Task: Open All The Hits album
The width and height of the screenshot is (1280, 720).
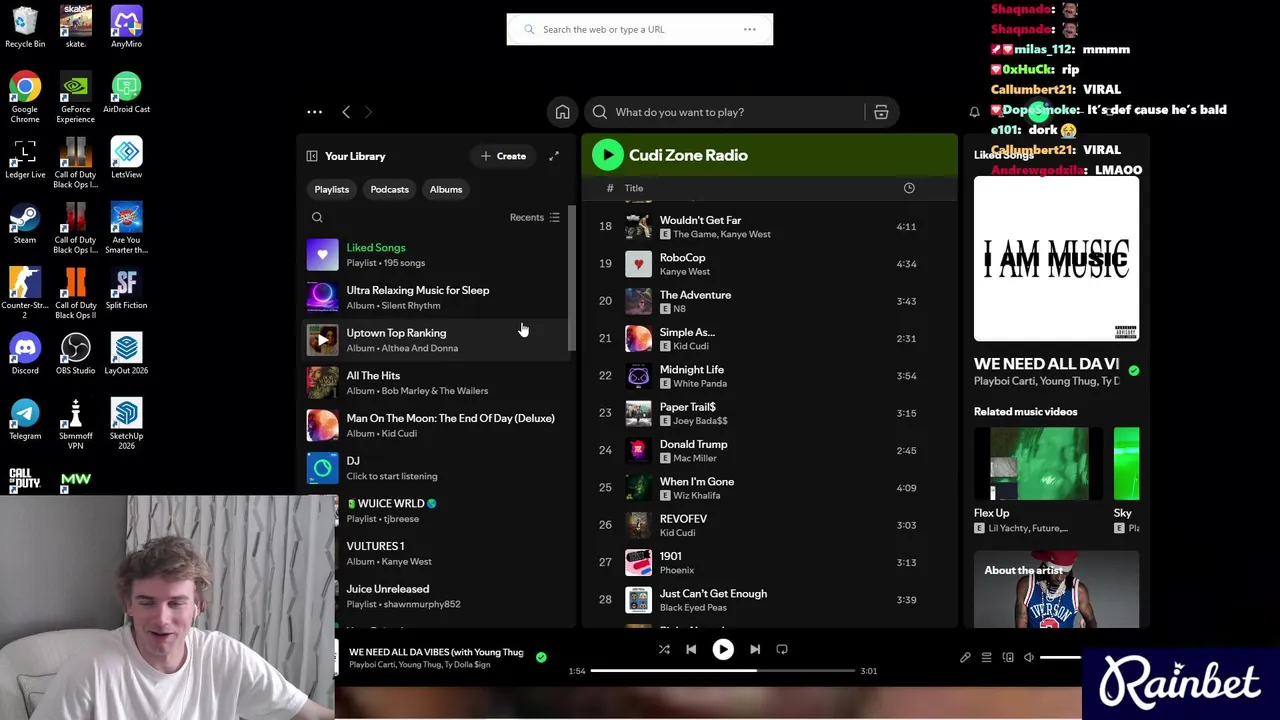Action: tap(436, 383)
